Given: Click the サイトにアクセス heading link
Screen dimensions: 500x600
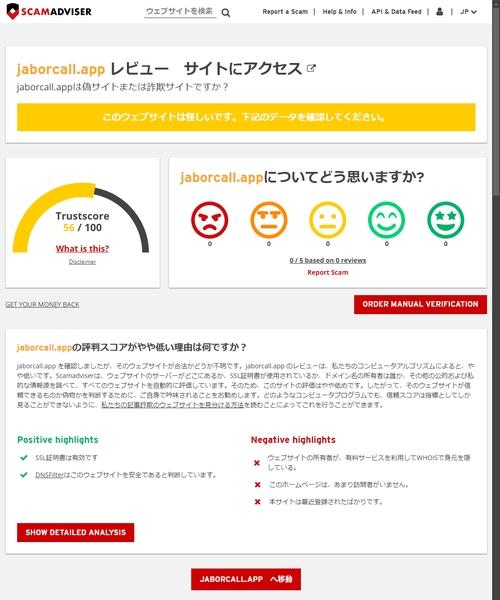Looking at the screenshot, I should point(243,69).
